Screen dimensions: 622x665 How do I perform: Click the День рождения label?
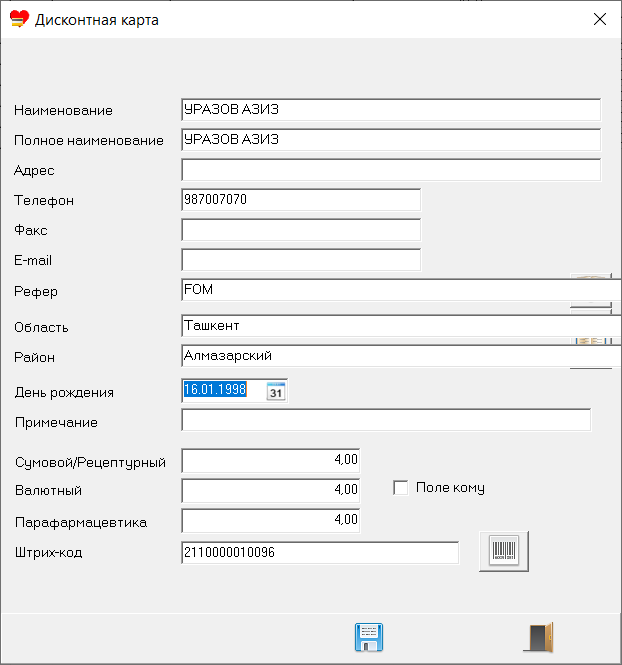(x=64, y=392)
